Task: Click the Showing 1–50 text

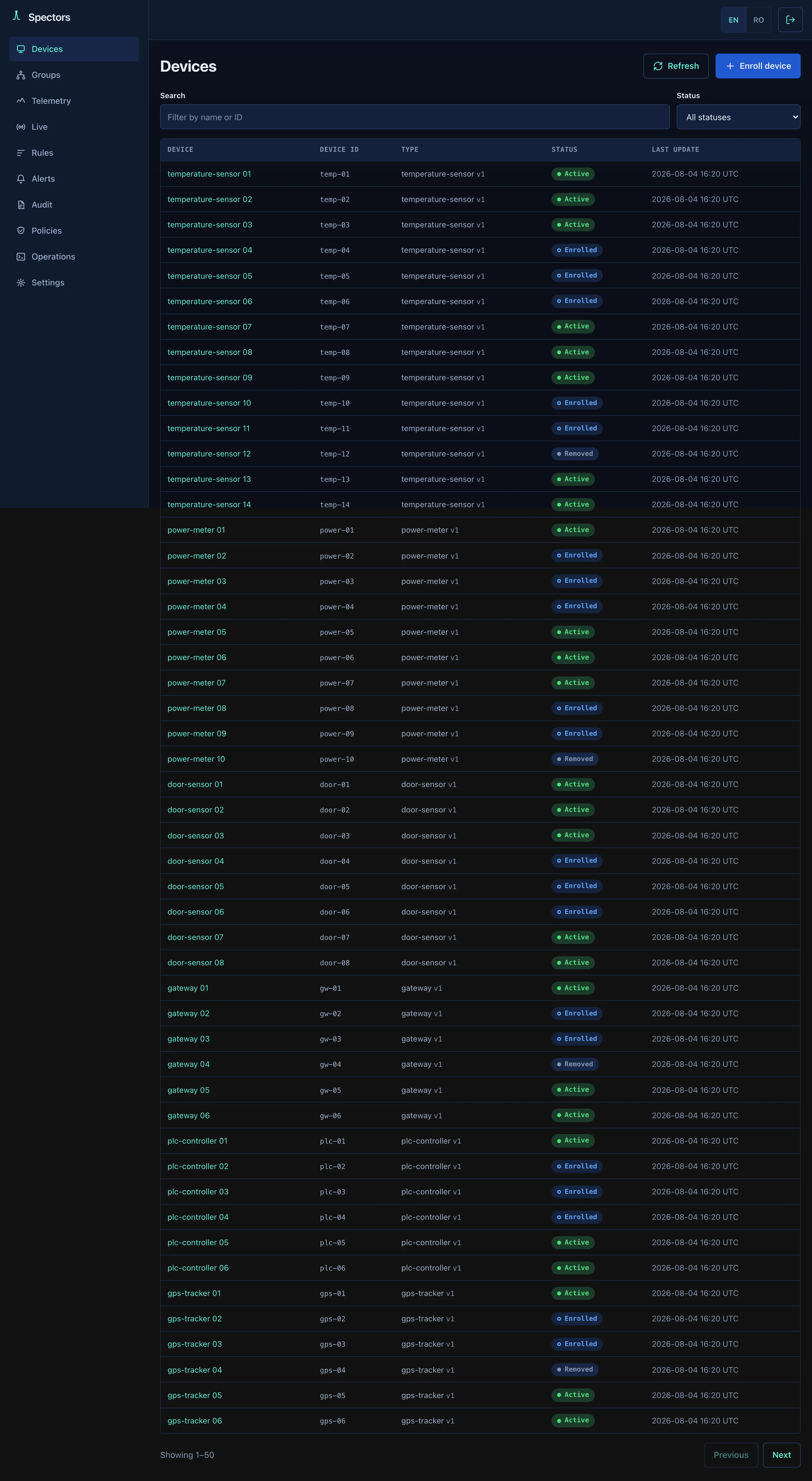Action: tap(187, 1454)
